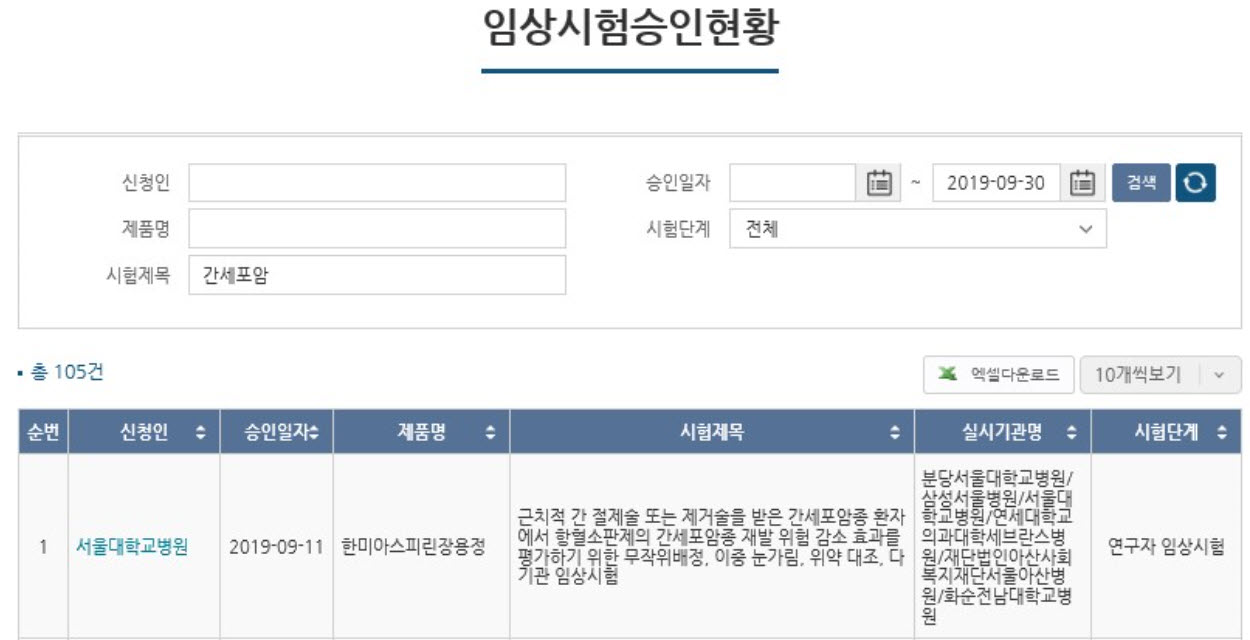Click the 분당서울대학교병원 institution list cell
The width and height of the screenshot is (1250, 640).
1002,547
